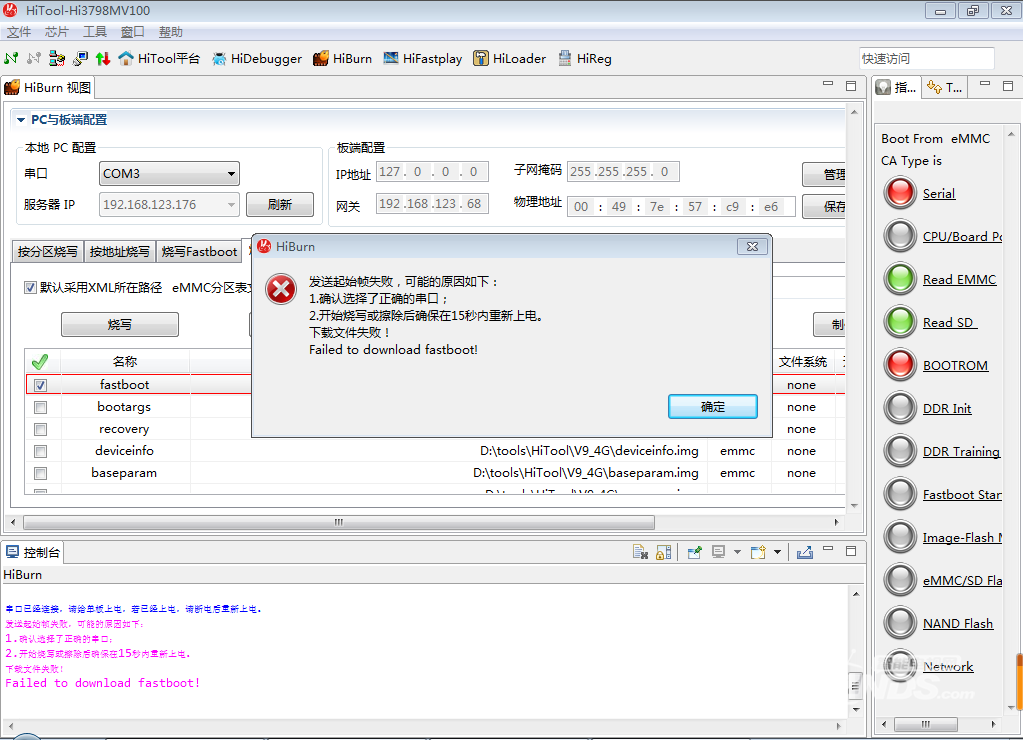Click the right panel horizontal scrollbar thumb
1023x740 pixels.
coord(926,724)
